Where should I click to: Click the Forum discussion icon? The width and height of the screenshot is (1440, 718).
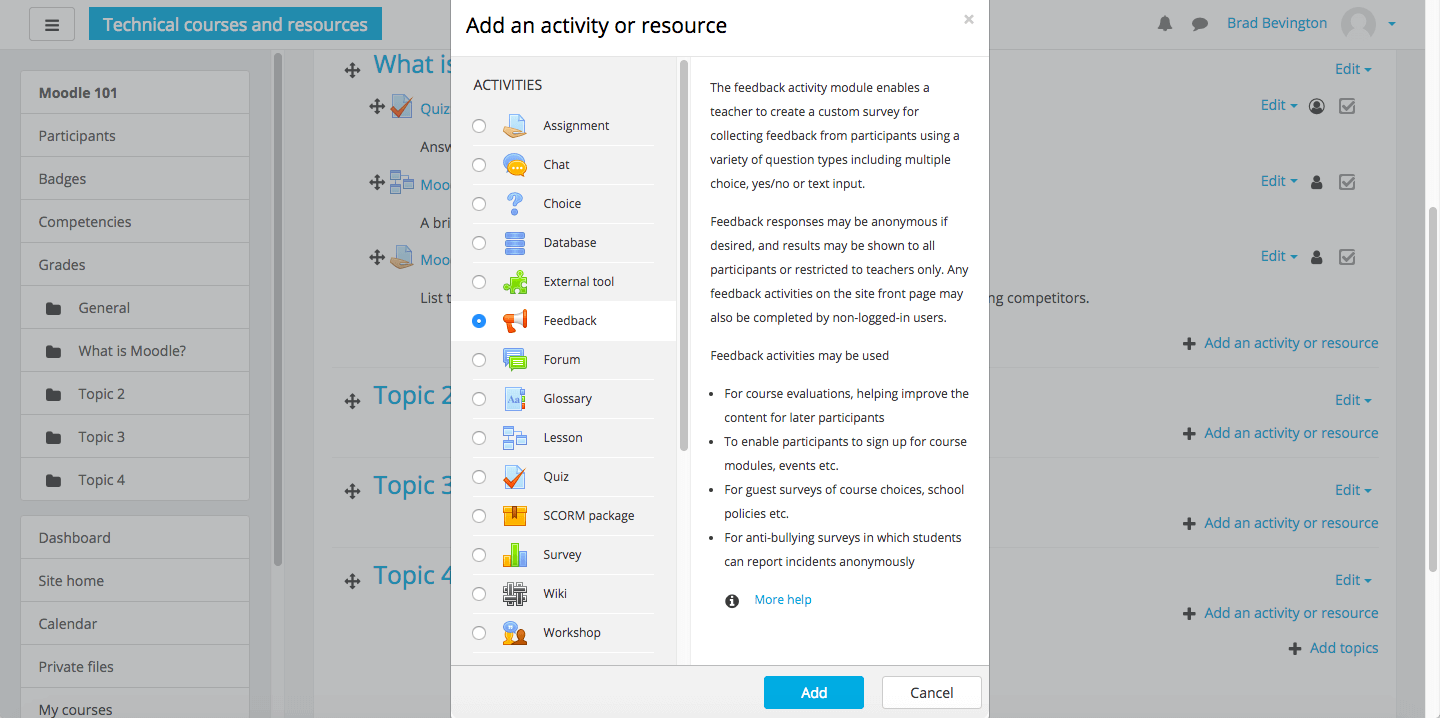pos(515,360)
